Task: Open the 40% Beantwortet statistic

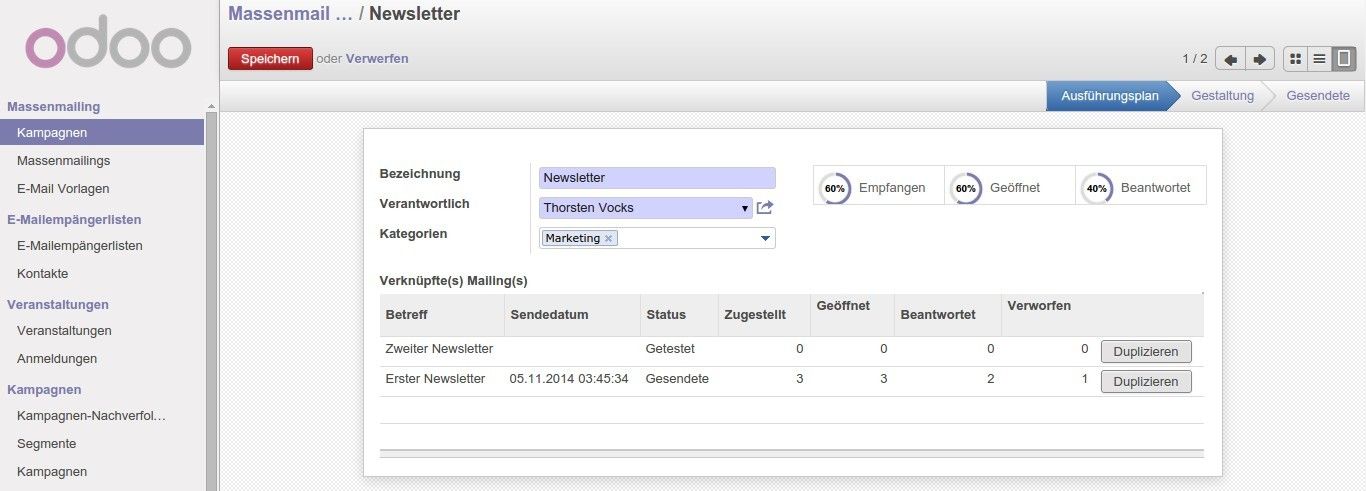Action: point(1141,187)
